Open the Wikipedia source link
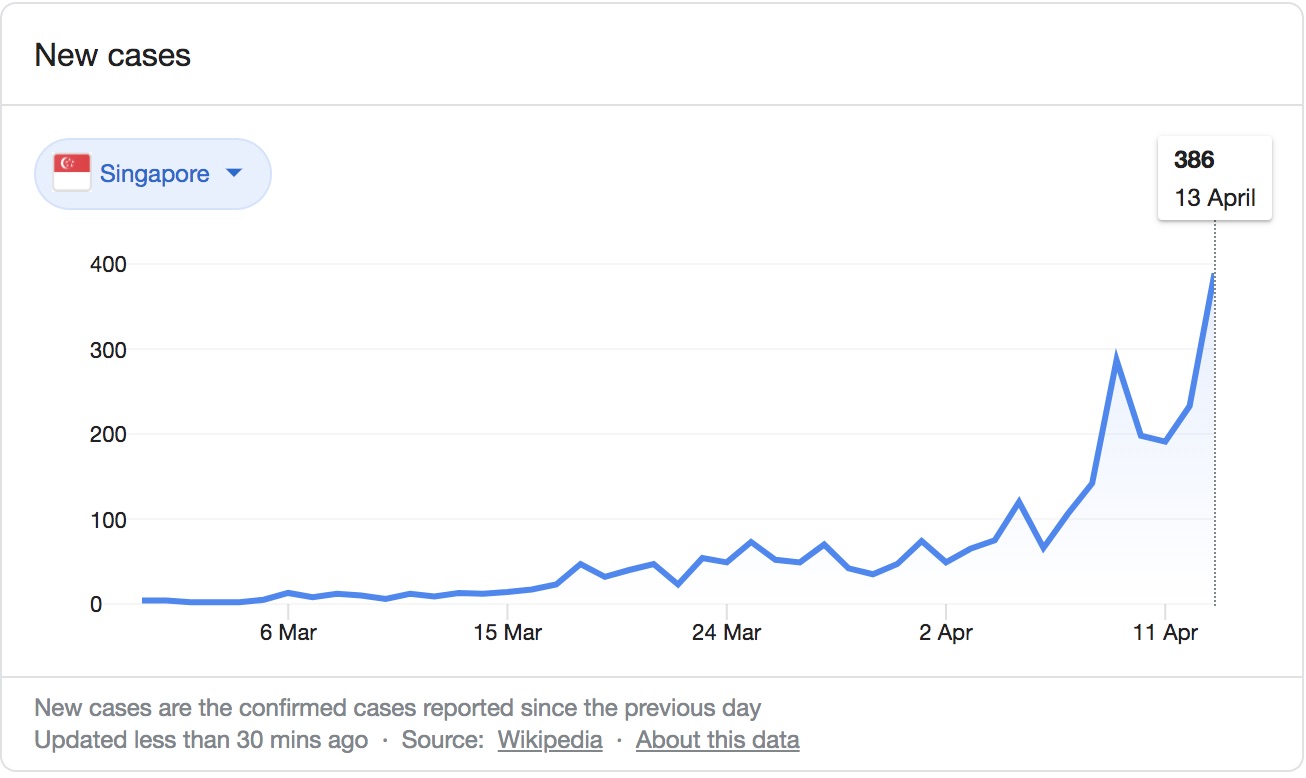Screen dimensions: 1306x778 pyautogui.click(x=550, y=740)
